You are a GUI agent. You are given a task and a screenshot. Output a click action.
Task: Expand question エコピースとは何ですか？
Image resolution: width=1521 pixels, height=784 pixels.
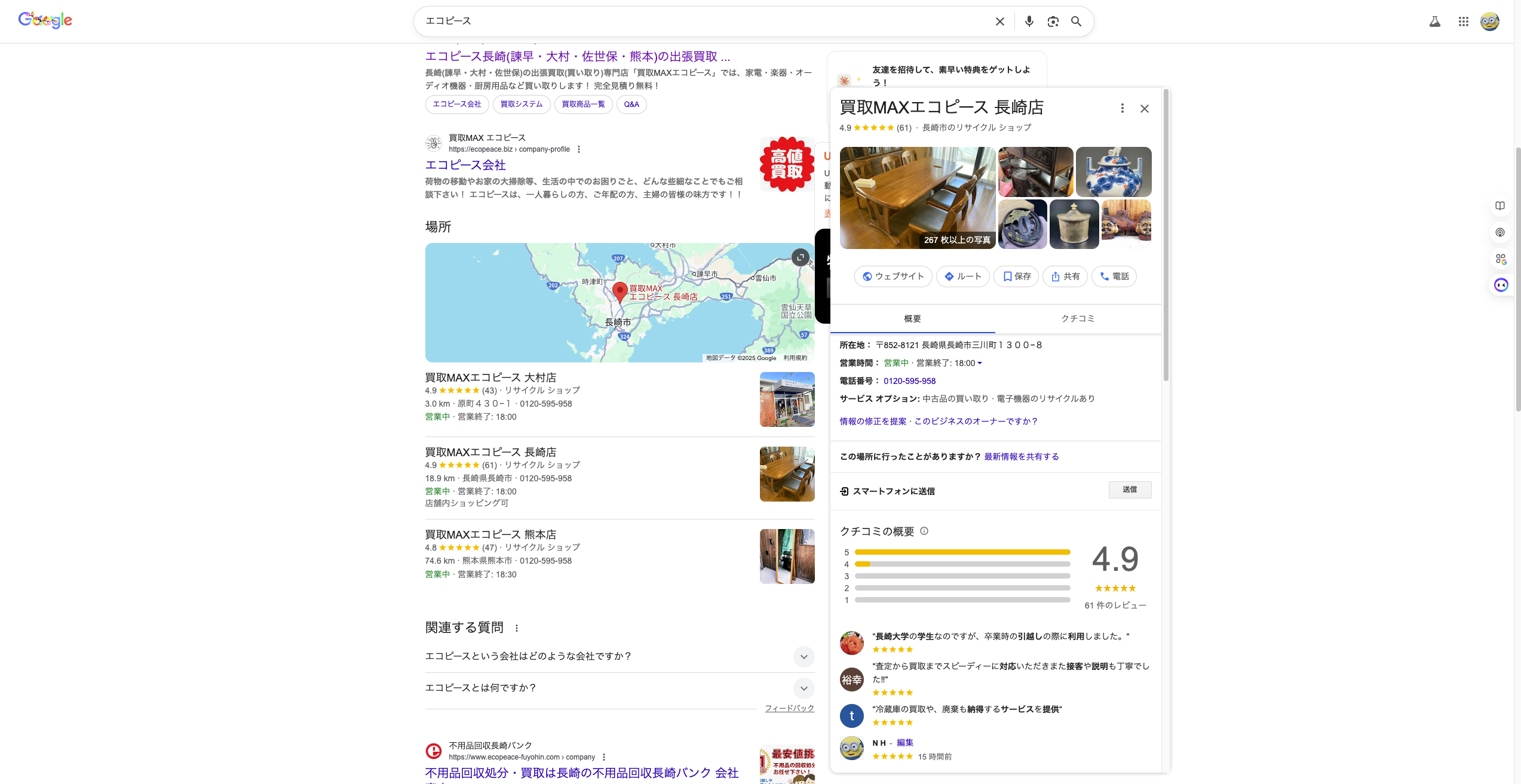pyautogui.click(x=804, y=688)
